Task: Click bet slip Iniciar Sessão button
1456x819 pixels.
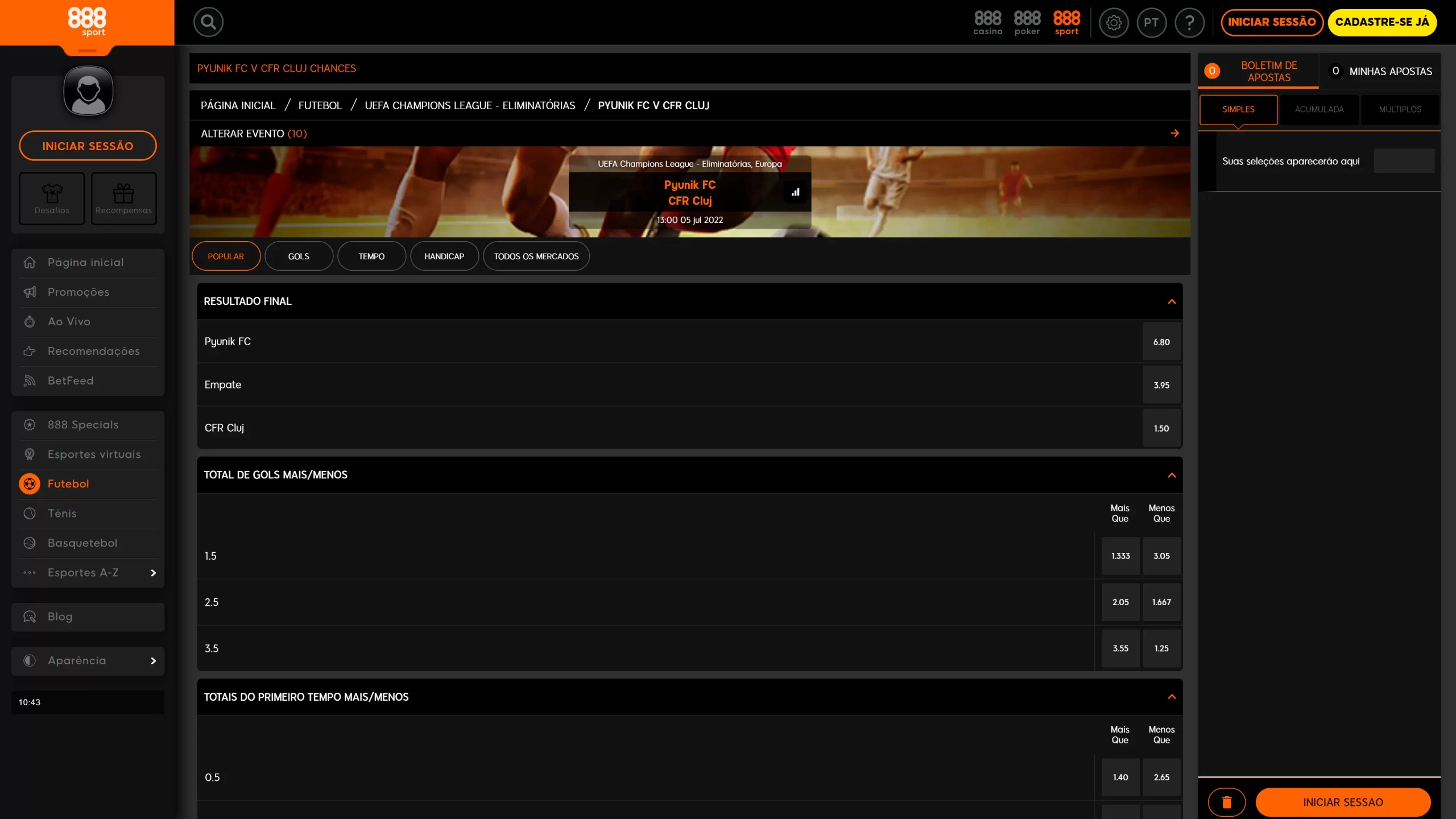Action: tap(1343, 802)
